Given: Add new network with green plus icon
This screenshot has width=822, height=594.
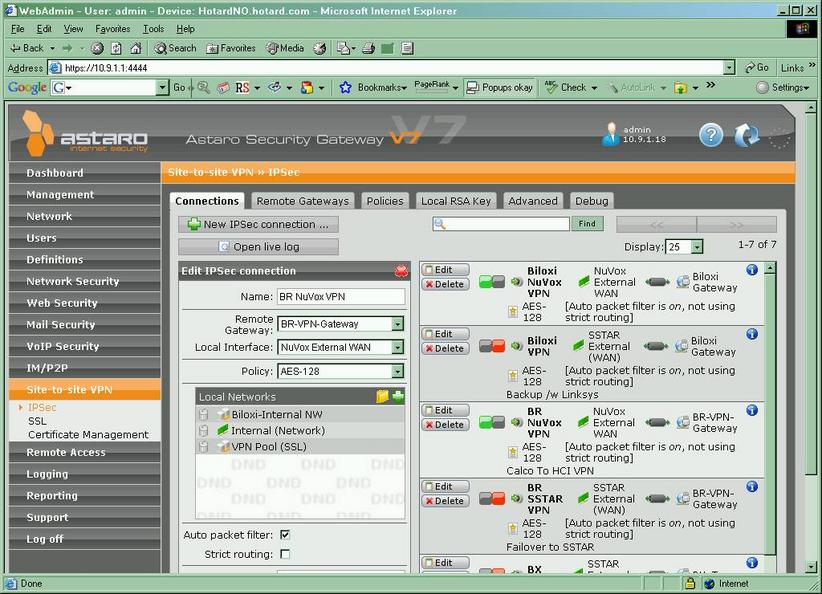Looking at the screenshot, I should click(x=398, y=397).
